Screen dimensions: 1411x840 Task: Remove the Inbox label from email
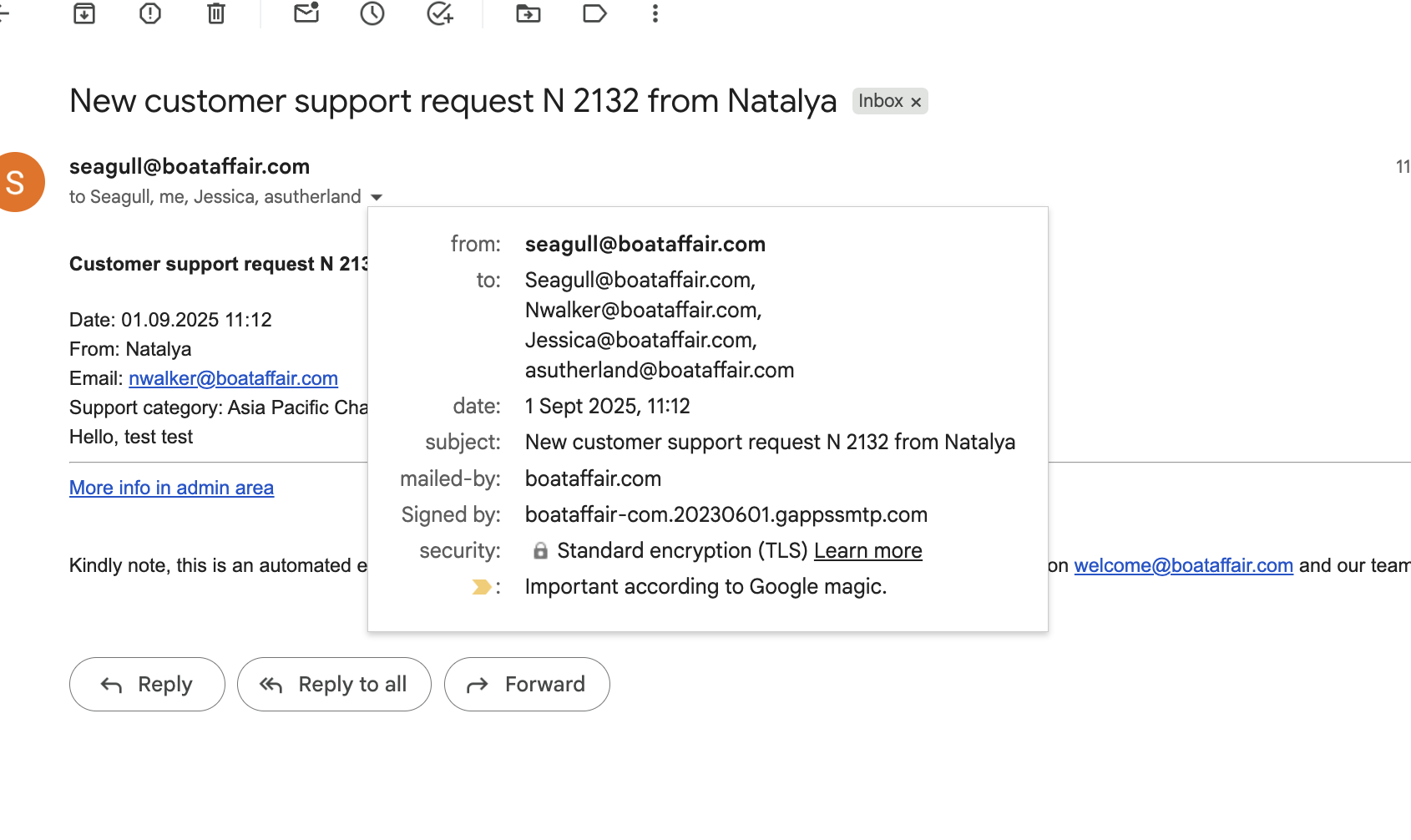(x=916, y=102)
